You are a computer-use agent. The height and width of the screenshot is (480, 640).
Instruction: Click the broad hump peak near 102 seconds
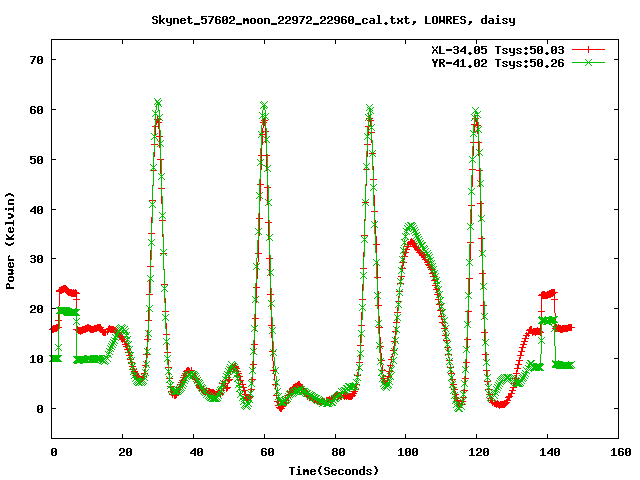coord(411,227)
